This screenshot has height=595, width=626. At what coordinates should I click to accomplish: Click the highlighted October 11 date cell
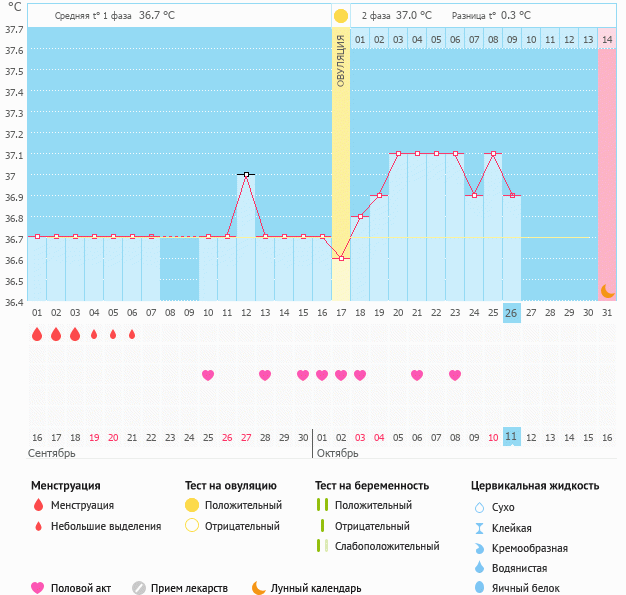pyautogui.click(x=512, y=437)
